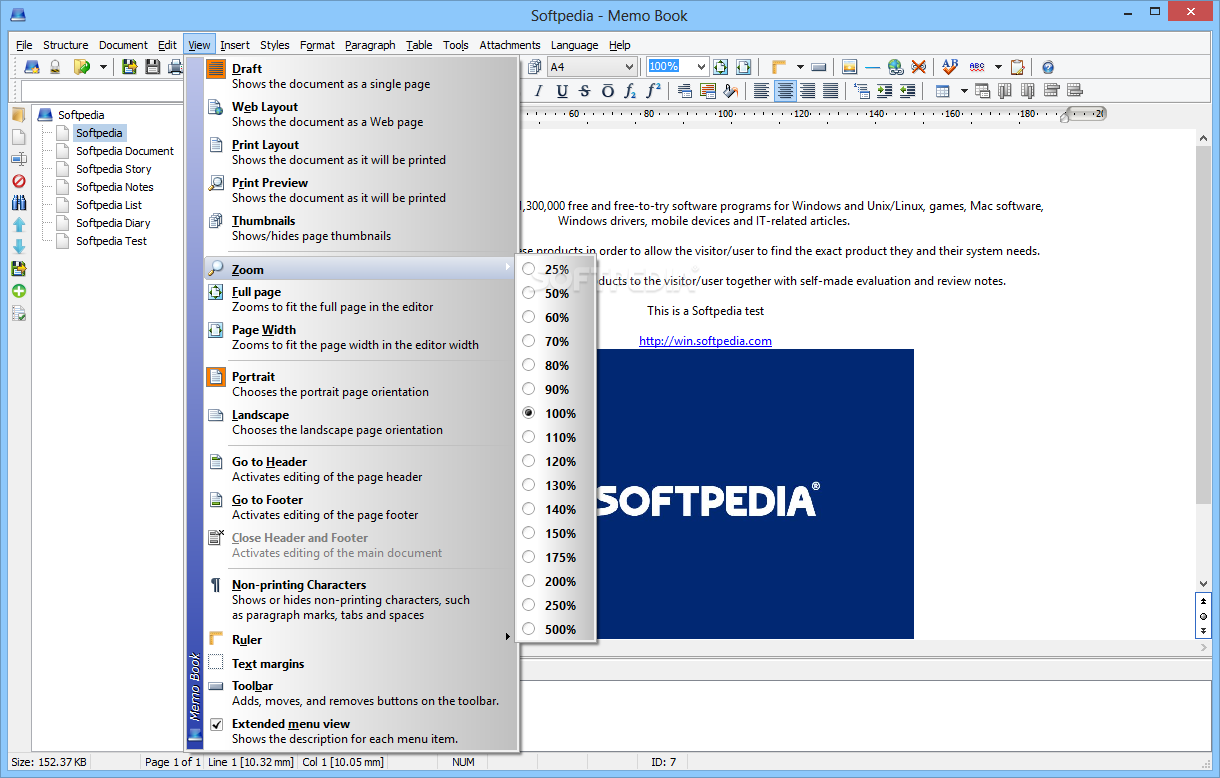Choose Landscape page orientation
Viewport: 1220px width, 778px height.
coord(359,422)
